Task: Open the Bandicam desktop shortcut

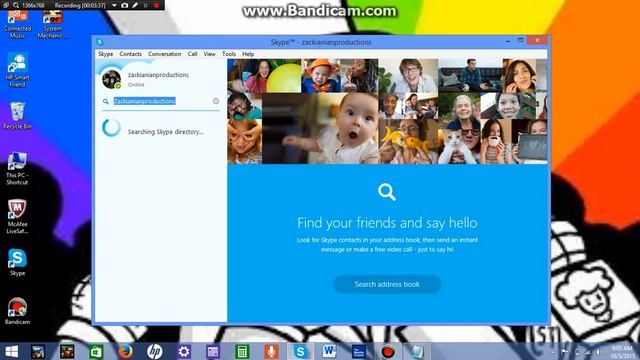Action: tap(17, 311)
